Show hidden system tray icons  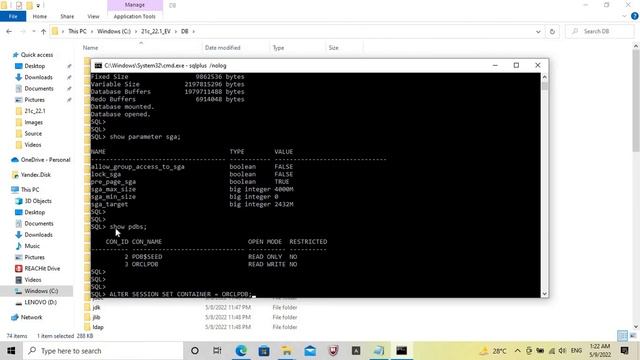(x=517, y=351)
